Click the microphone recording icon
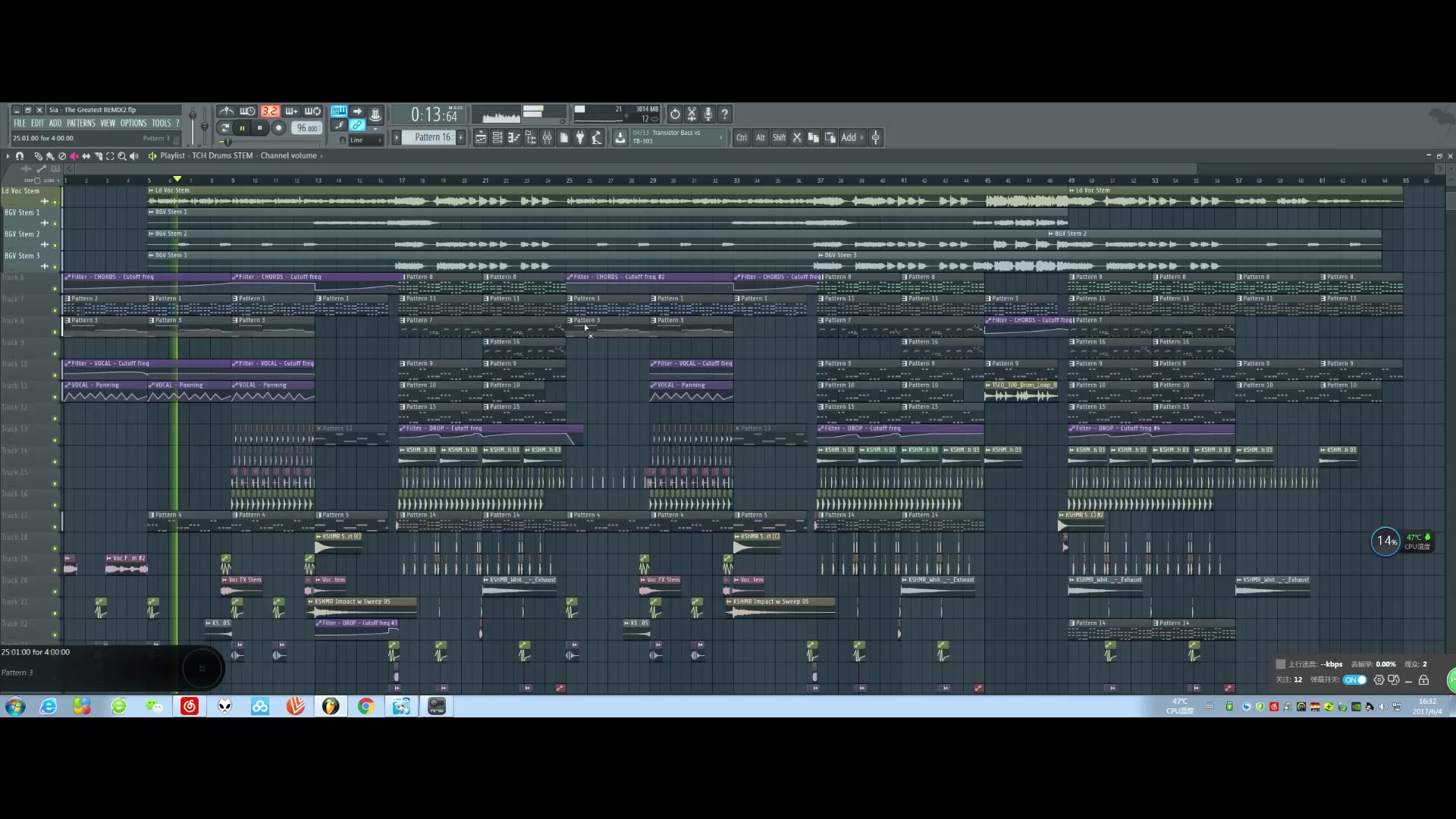This screenshot has width=1456, height=819. [x=708, y=114]
